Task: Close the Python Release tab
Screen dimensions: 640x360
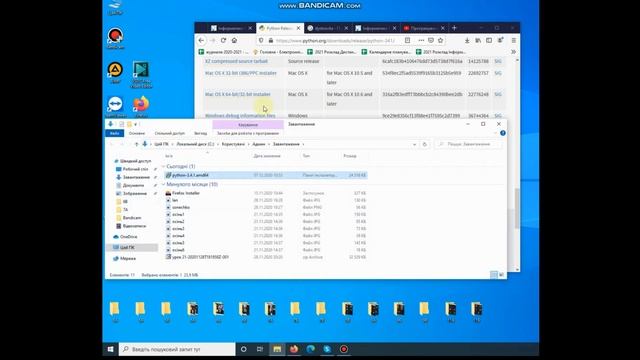Action: [x=298, y=28]
